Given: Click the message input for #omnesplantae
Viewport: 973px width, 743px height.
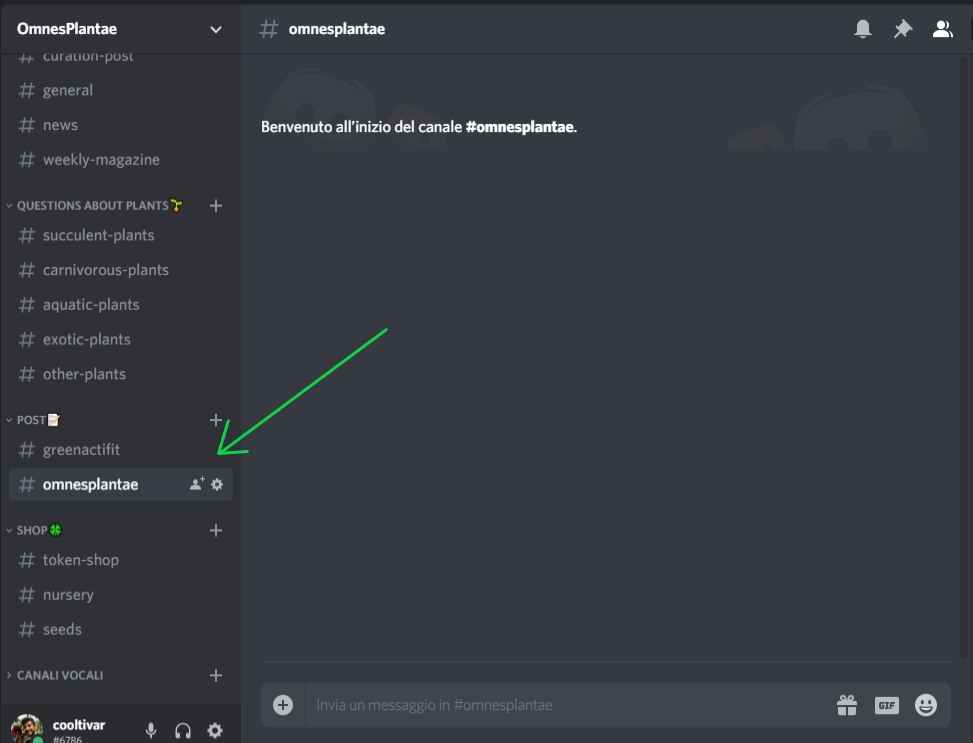Looking at the screenshot, I should tap(568, 705).
